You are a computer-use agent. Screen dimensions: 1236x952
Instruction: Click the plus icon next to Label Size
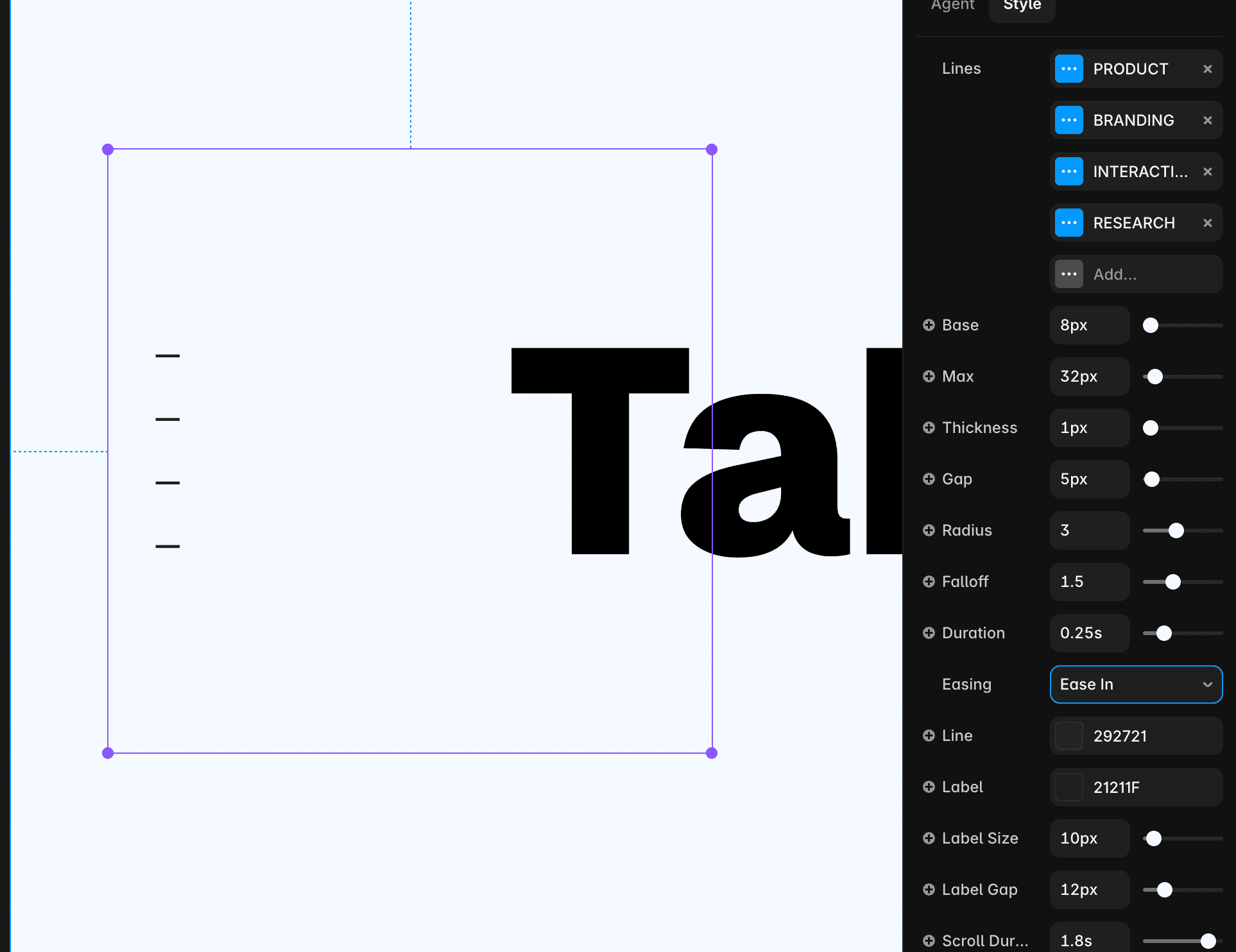click(929, 838)
